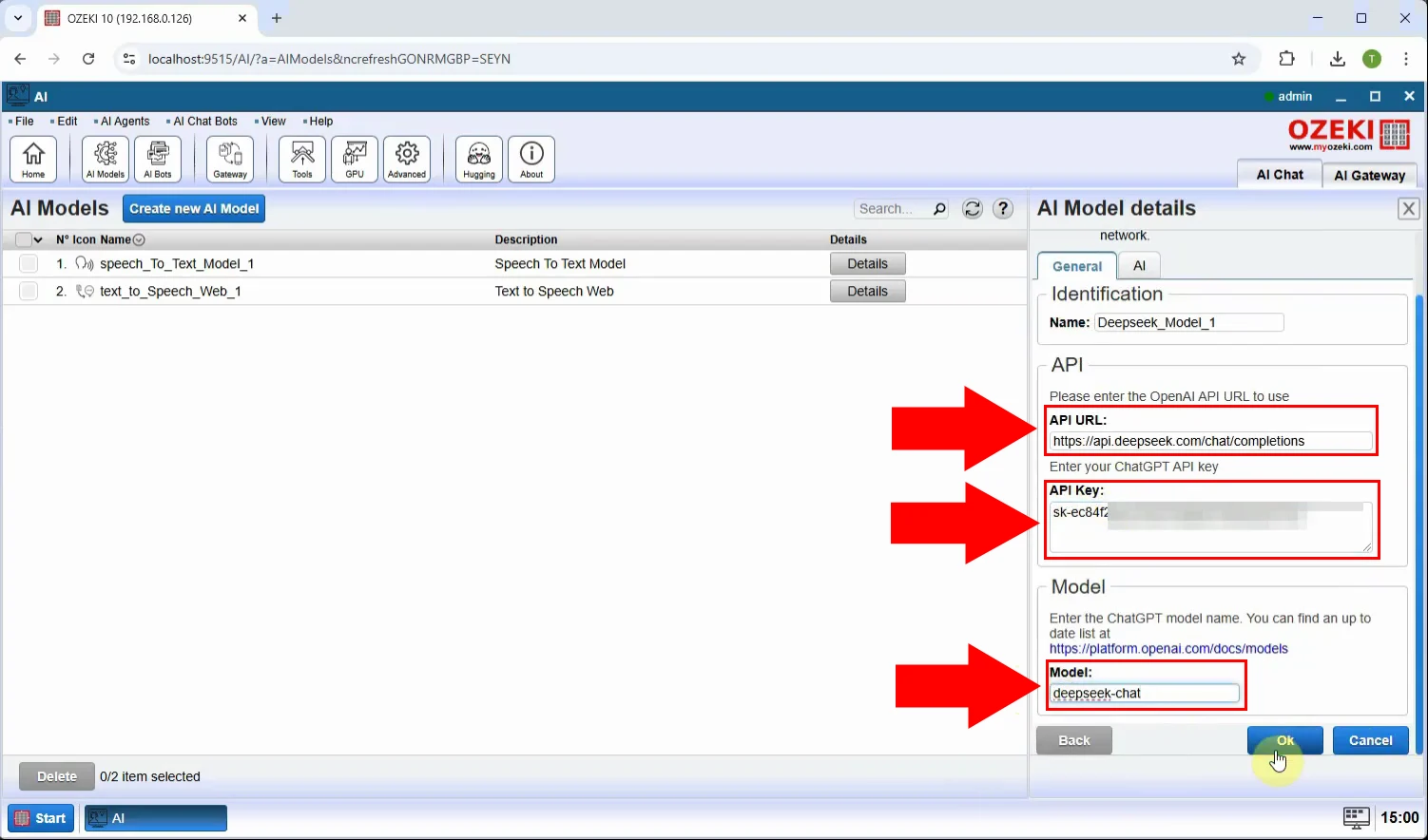Screen dimensions: 1428x840
Task: Open the AI Bots toolbar icon
Action: pos(158,159)
